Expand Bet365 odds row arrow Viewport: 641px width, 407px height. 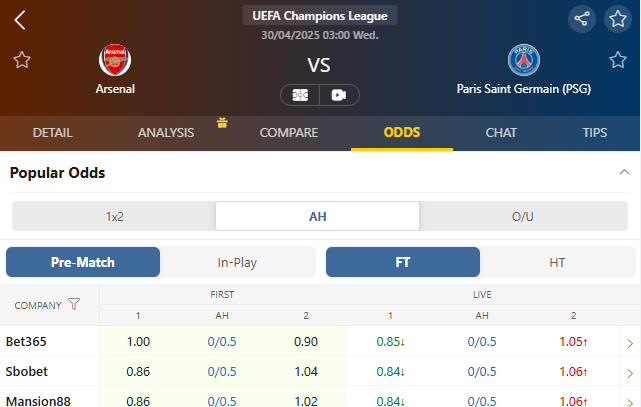[629, 343]
